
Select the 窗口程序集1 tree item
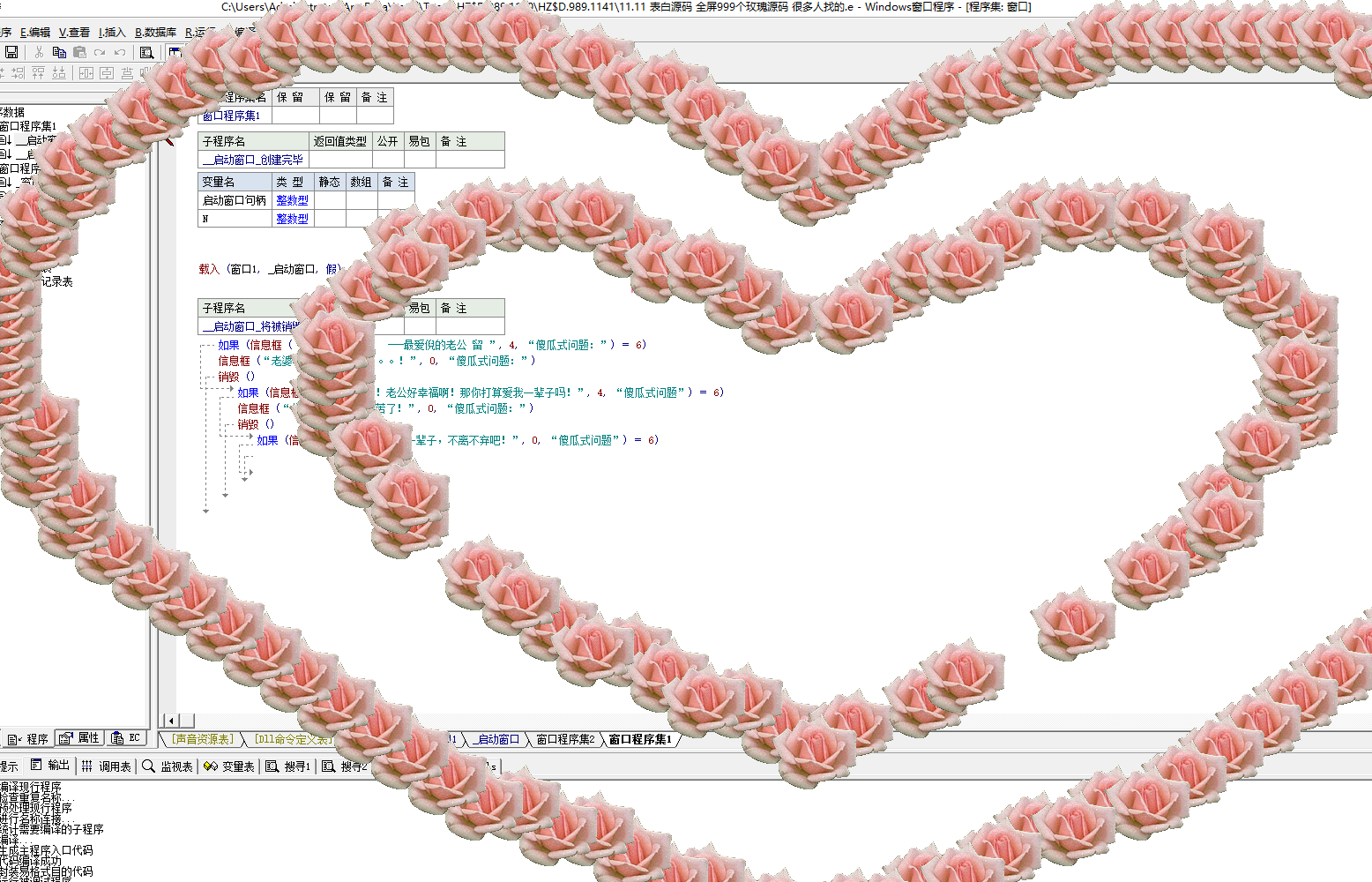[x=28, y=126]
